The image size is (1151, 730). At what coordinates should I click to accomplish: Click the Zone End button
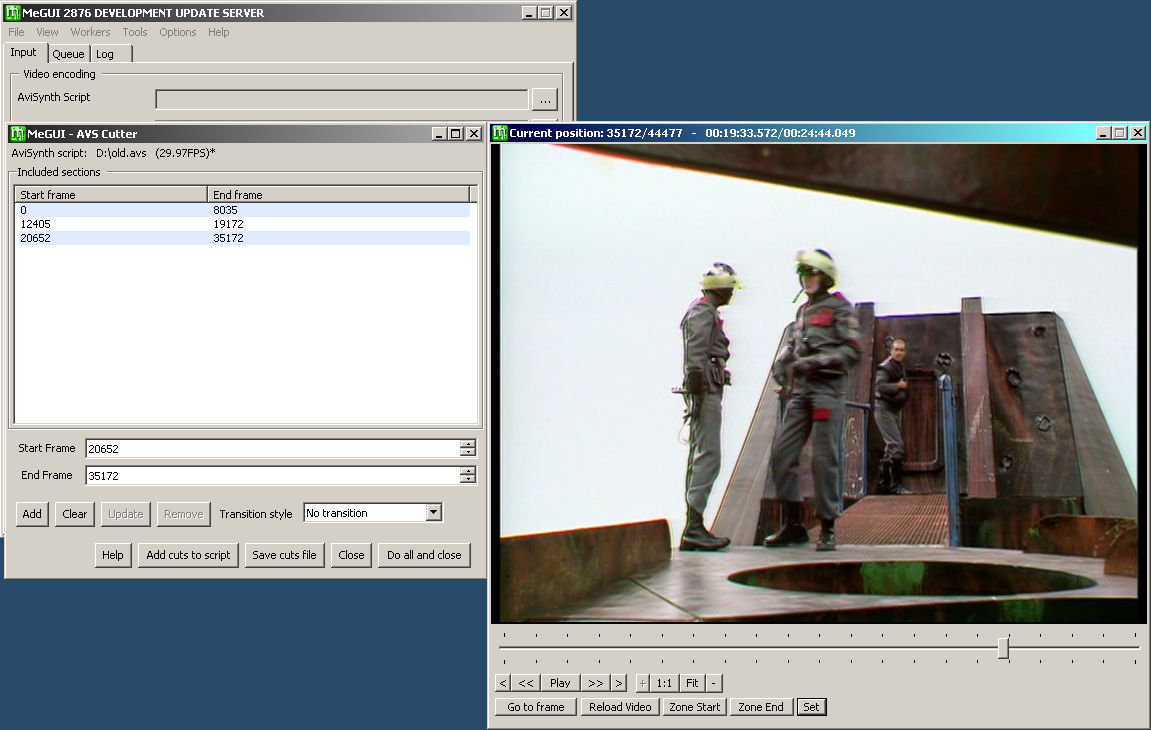click(760, 707)
